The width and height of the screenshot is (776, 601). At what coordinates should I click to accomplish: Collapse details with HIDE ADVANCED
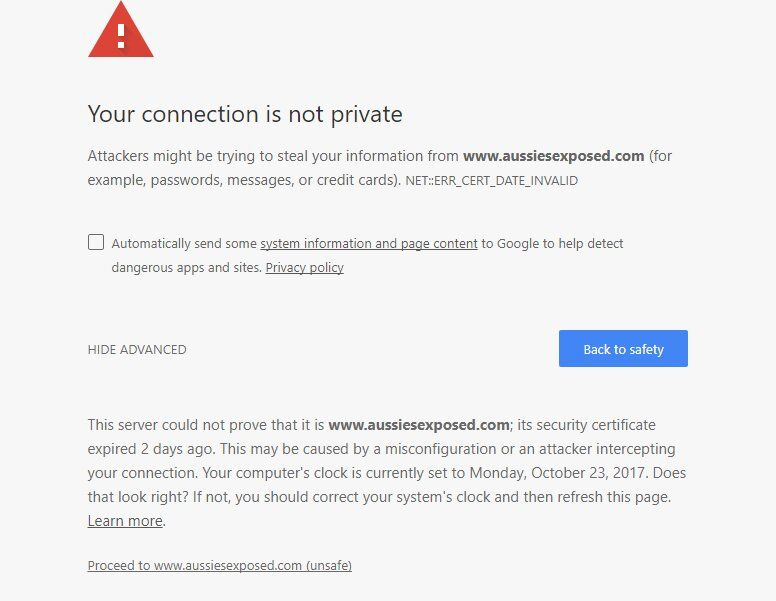[137, 350]
